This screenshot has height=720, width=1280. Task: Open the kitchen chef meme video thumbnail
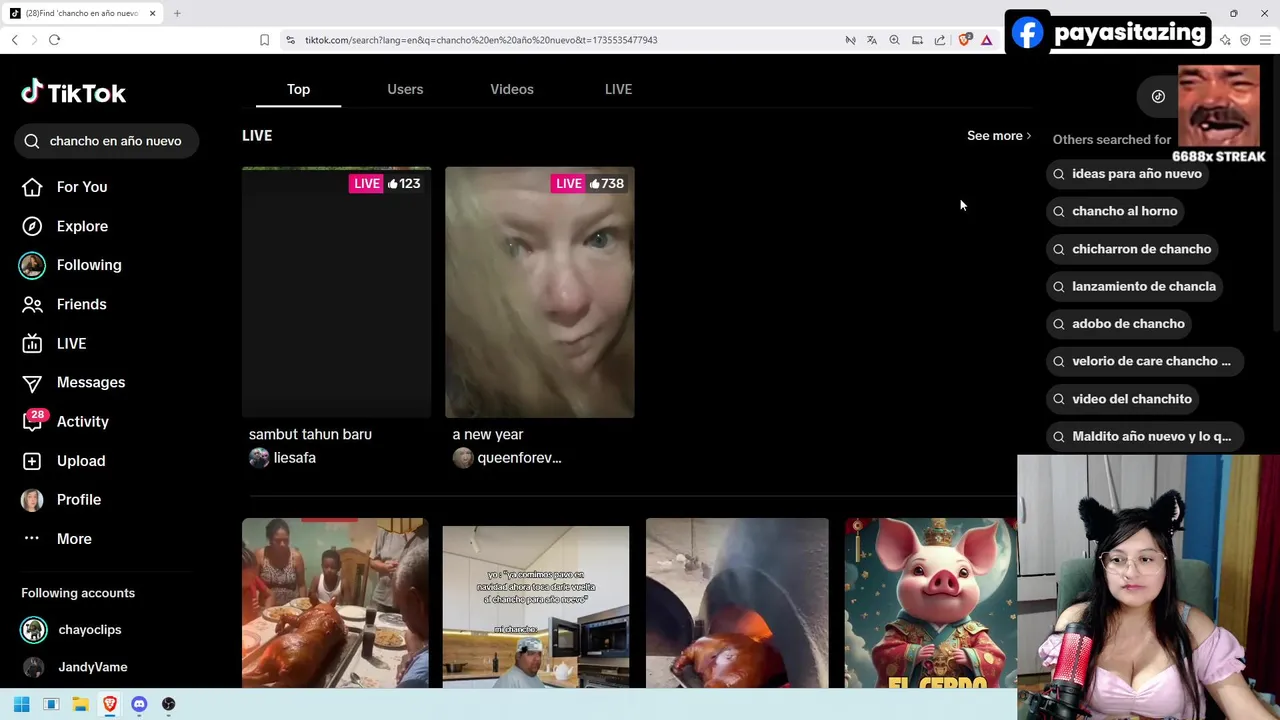pyautogui.click(x=536, y=606)
